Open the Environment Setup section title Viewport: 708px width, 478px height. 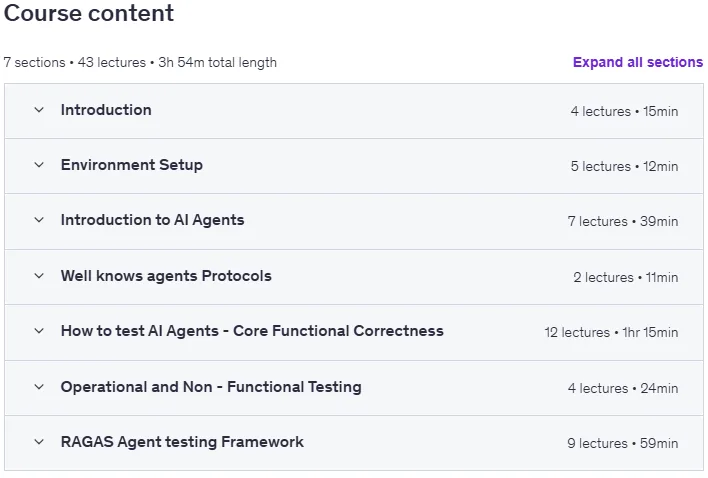[x=132, y=165]
